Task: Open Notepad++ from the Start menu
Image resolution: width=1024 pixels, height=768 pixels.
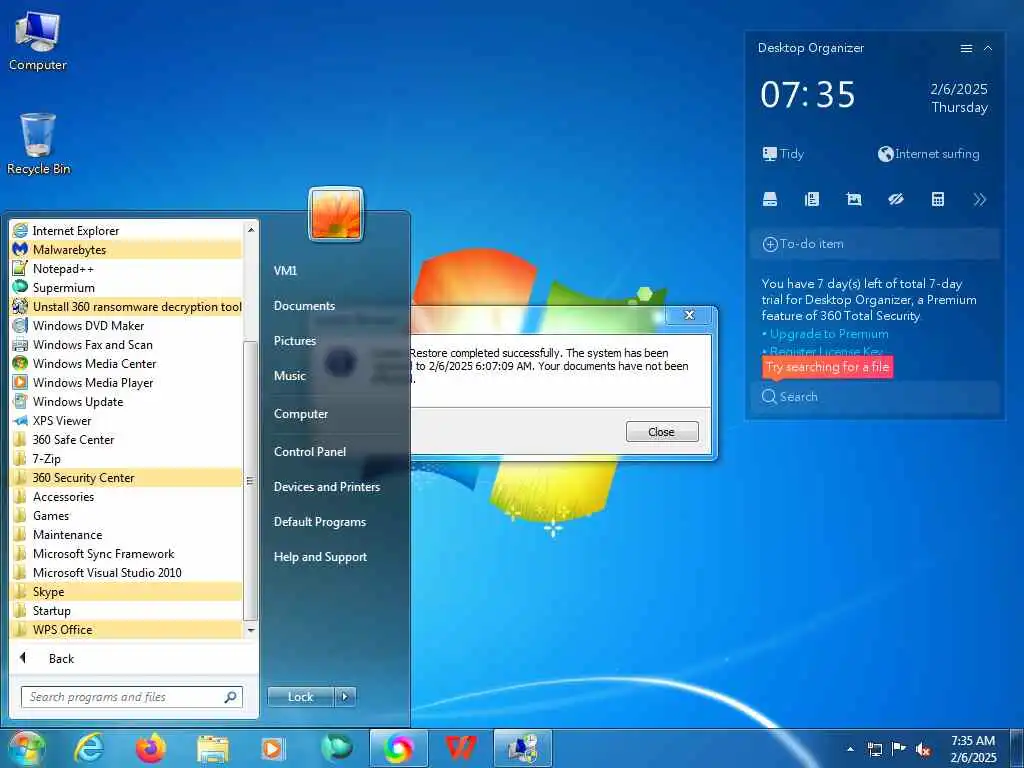Action: [127, 268]
